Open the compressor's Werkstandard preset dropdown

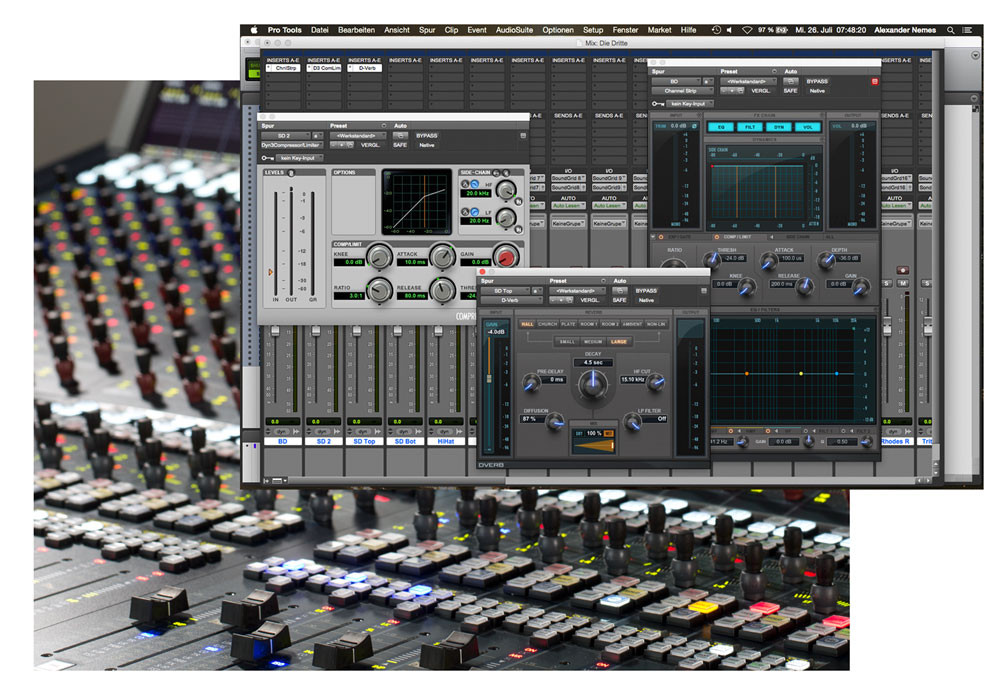(357, 136)
